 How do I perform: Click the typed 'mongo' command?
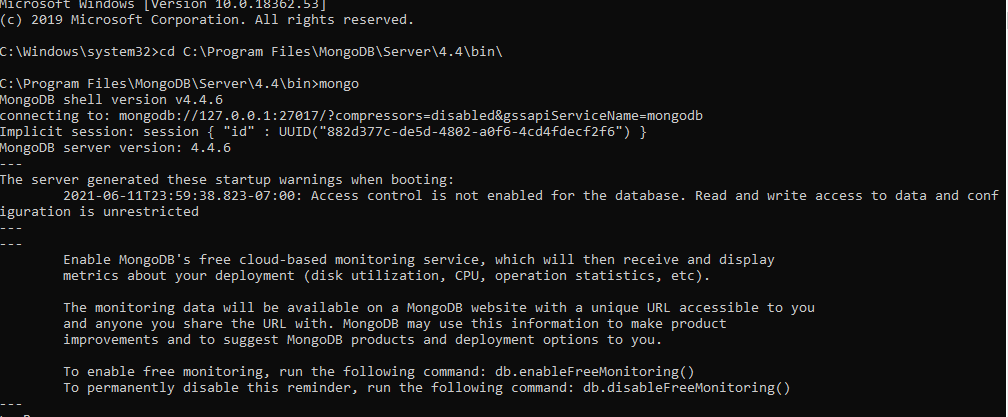338,84
